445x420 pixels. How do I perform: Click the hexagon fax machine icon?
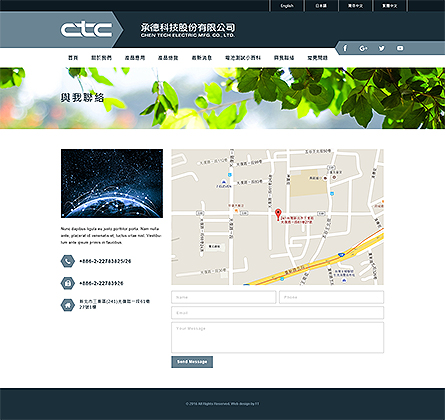coord(68,283)
